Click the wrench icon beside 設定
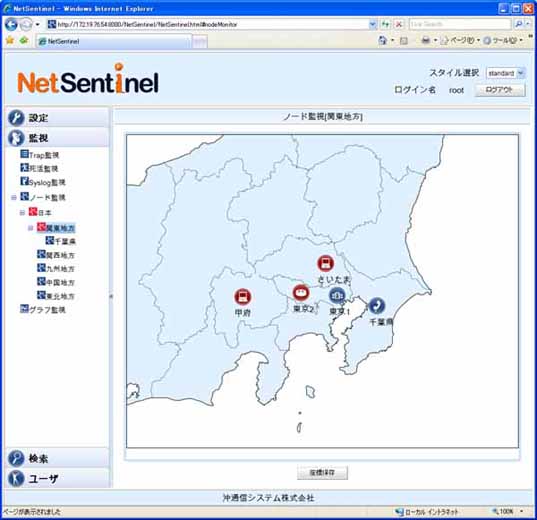This screenshot has width=537, height=520. pyautogui.click(x=16, y=118)
